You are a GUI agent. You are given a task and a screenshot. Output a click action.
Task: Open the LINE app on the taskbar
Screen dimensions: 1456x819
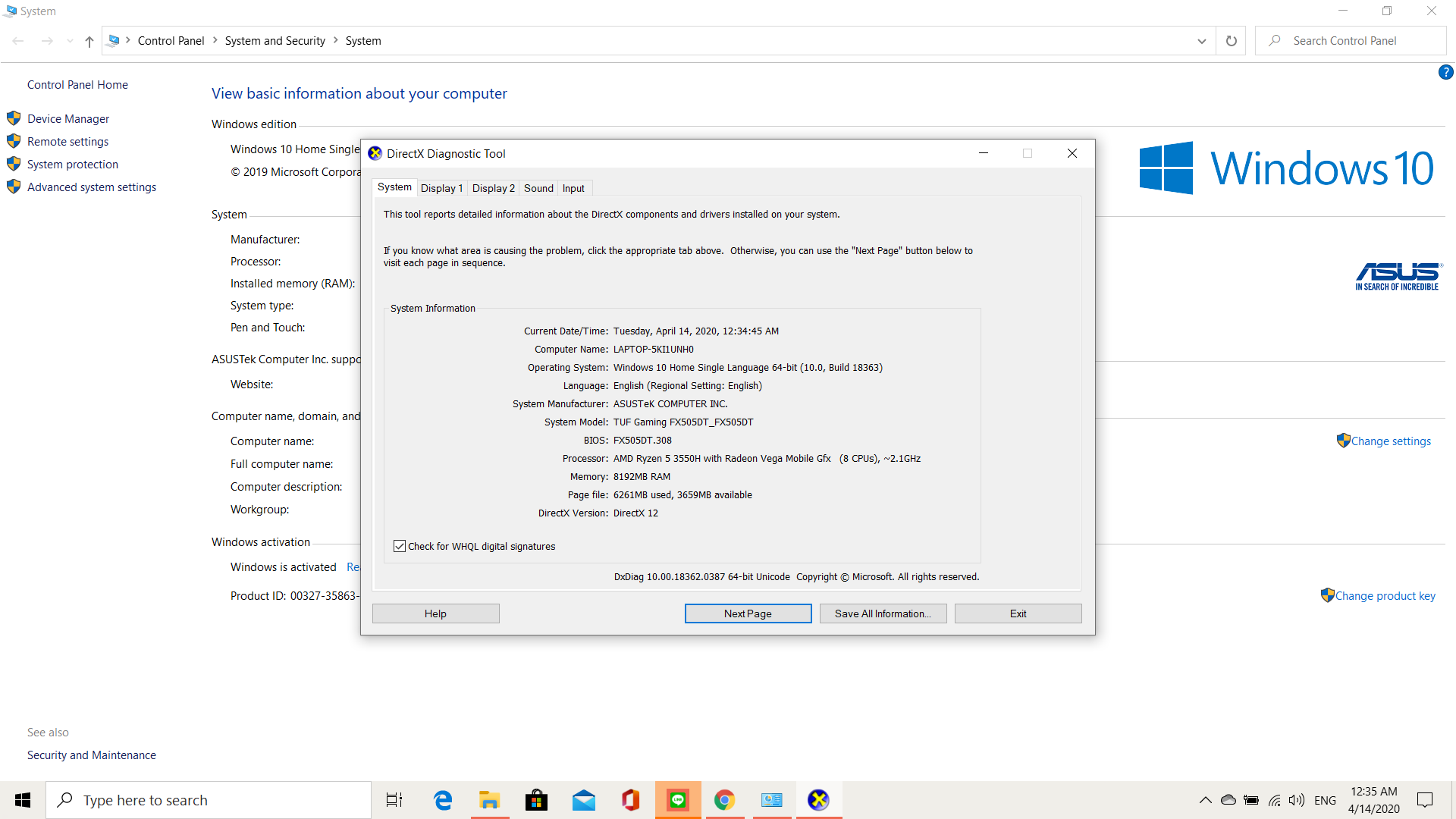click(678, 800)
